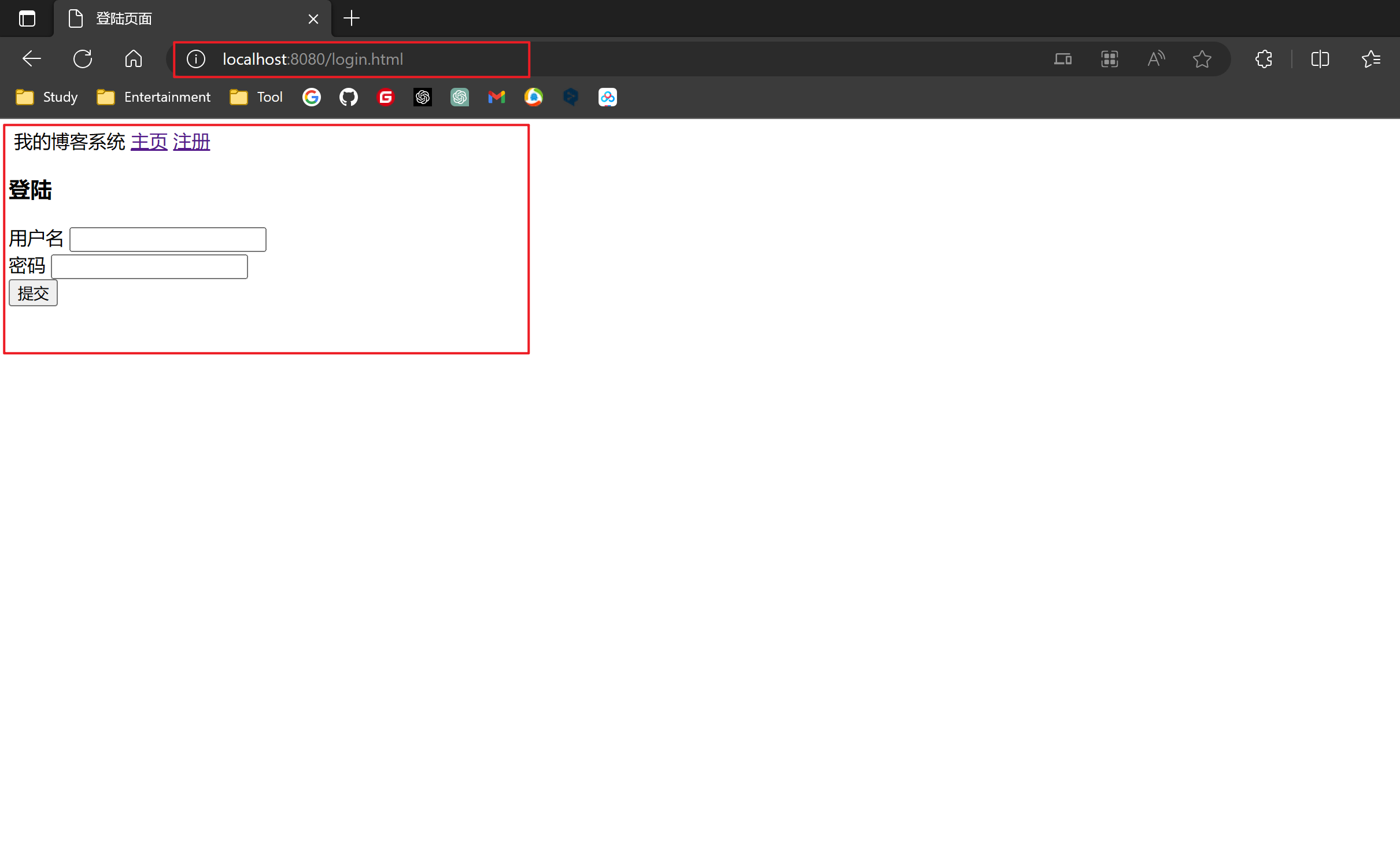The image size is (1400, 849).
Task: Reload the login page
Action: click(x=83, y=58)
